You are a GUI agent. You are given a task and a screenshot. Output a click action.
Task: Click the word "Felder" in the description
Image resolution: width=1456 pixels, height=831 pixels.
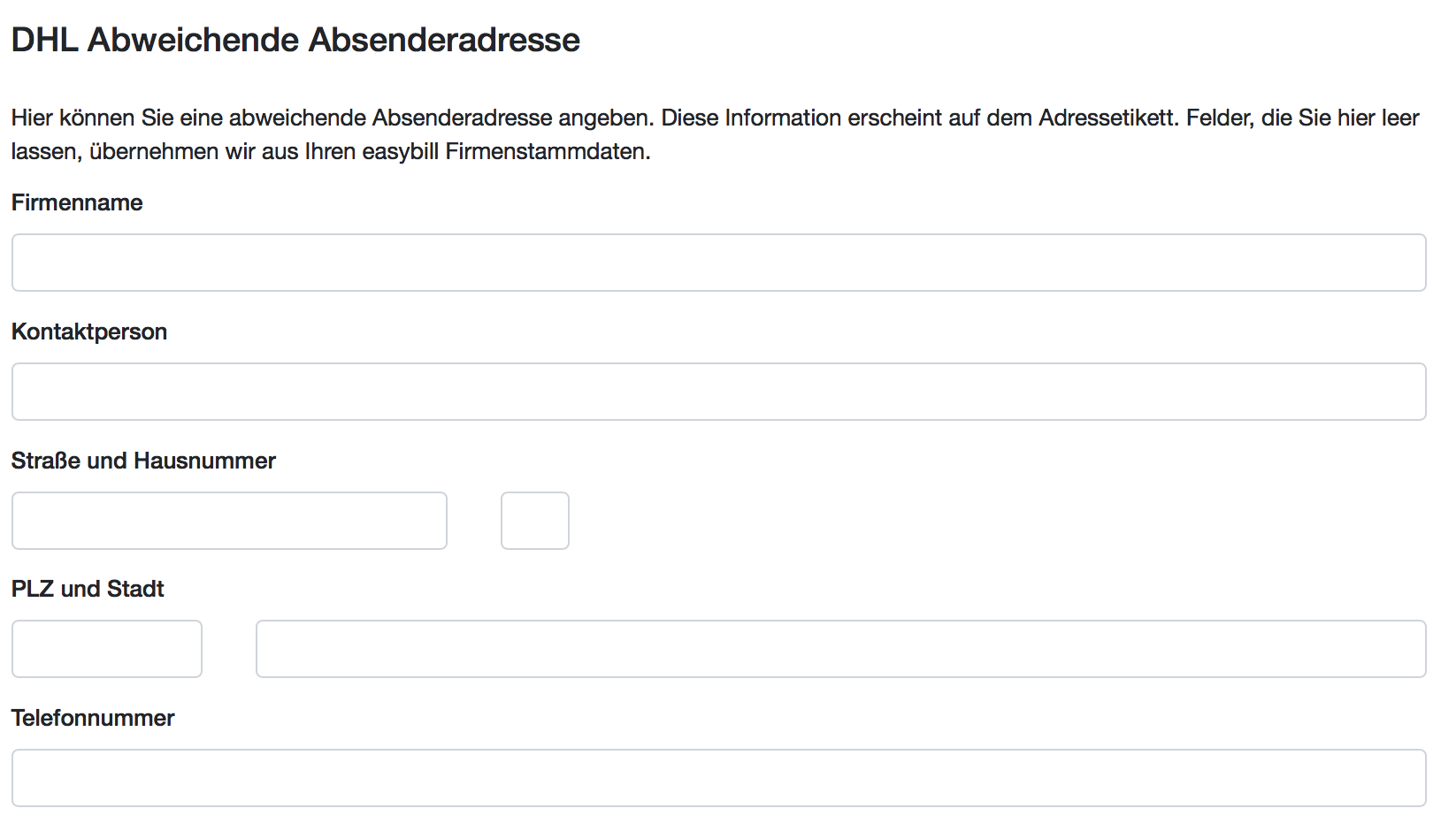click(x=1218, y=118)
